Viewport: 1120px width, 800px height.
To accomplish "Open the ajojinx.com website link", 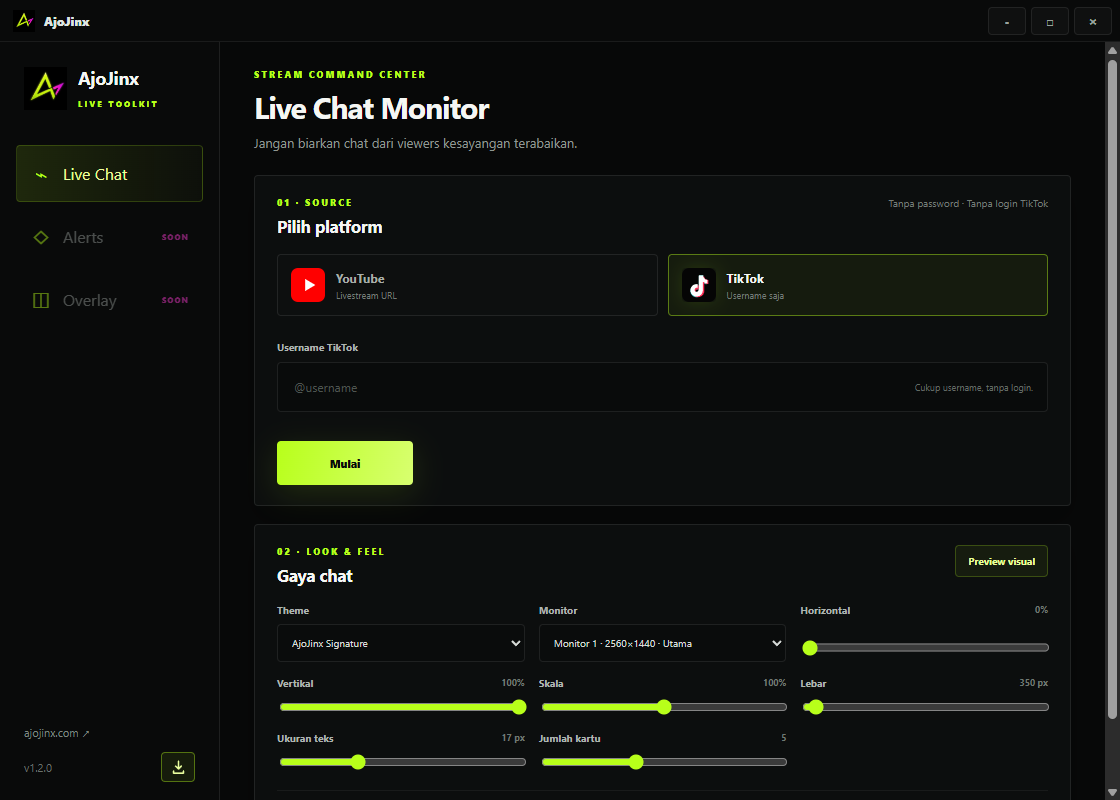I will pyautogui.click(x=57, y=733).
